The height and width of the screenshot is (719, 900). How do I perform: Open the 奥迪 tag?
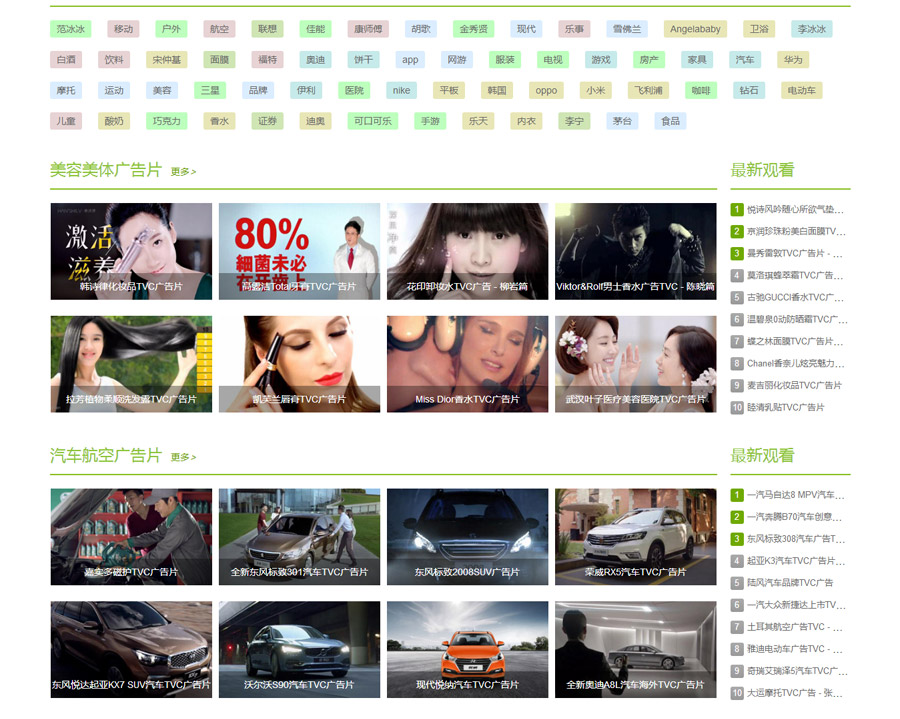click(315, 59)
